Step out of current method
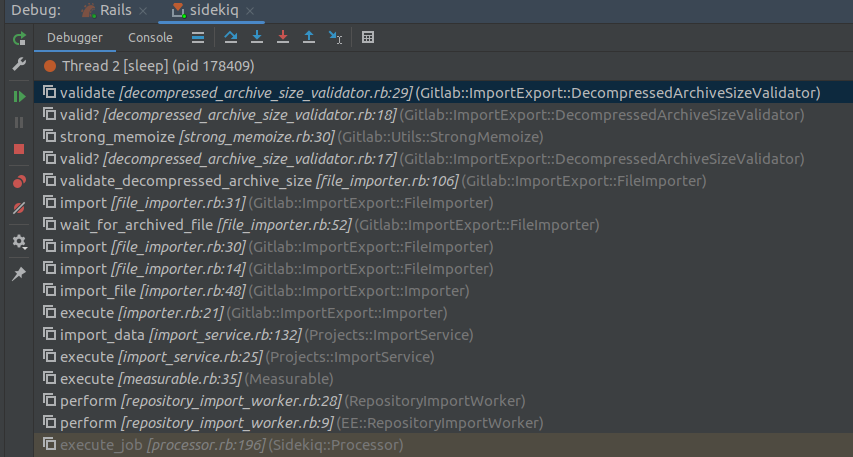Screen dimensions: 853x457 (309, 37)
